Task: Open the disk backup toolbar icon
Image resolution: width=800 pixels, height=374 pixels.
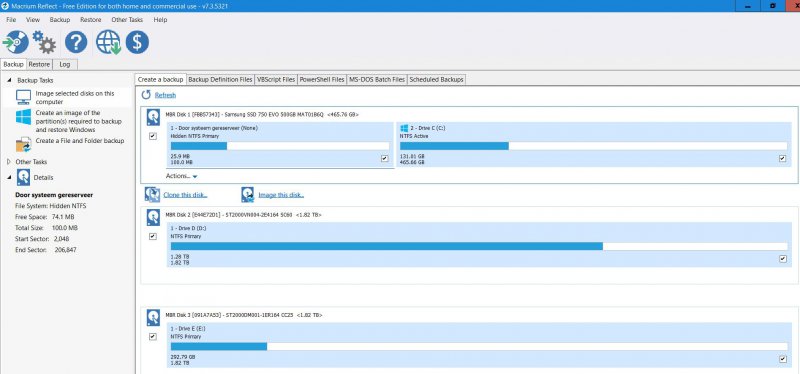Action: pyautogui.click(x=16, y=42)
